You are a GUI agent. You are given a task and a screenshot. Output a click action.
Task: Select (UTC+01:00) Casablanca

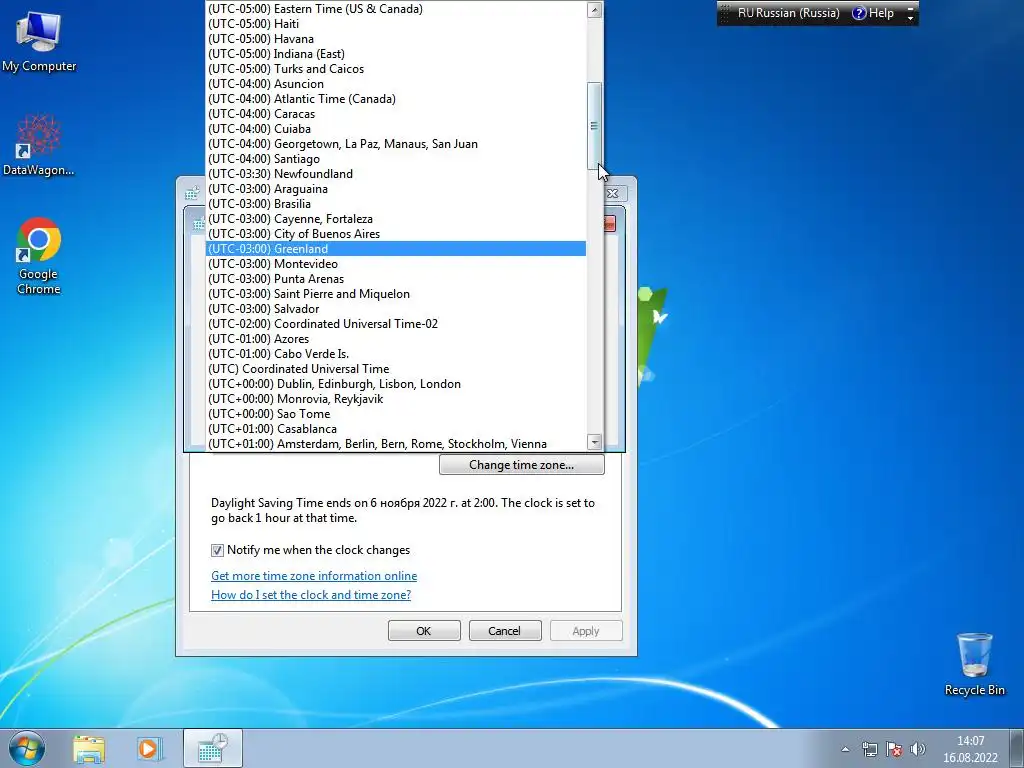click(x=396, y=430)
